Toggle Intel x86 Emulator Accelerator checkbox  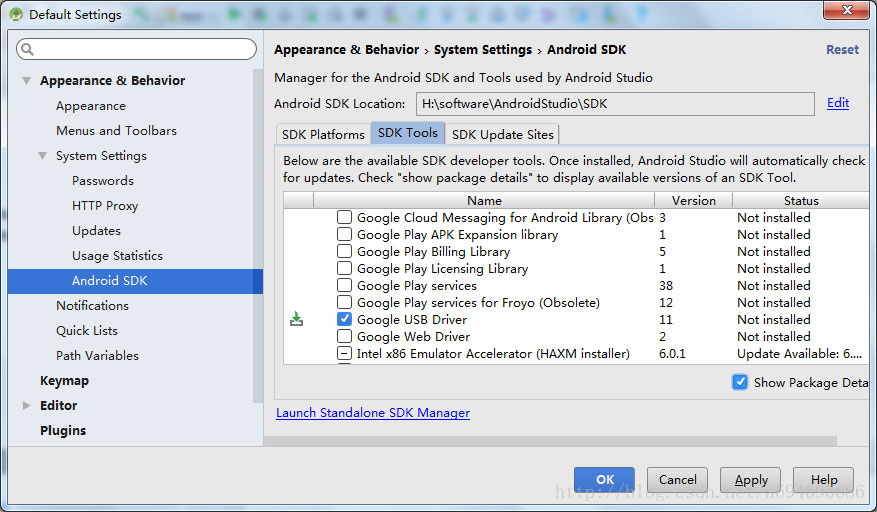click(344, 354)
